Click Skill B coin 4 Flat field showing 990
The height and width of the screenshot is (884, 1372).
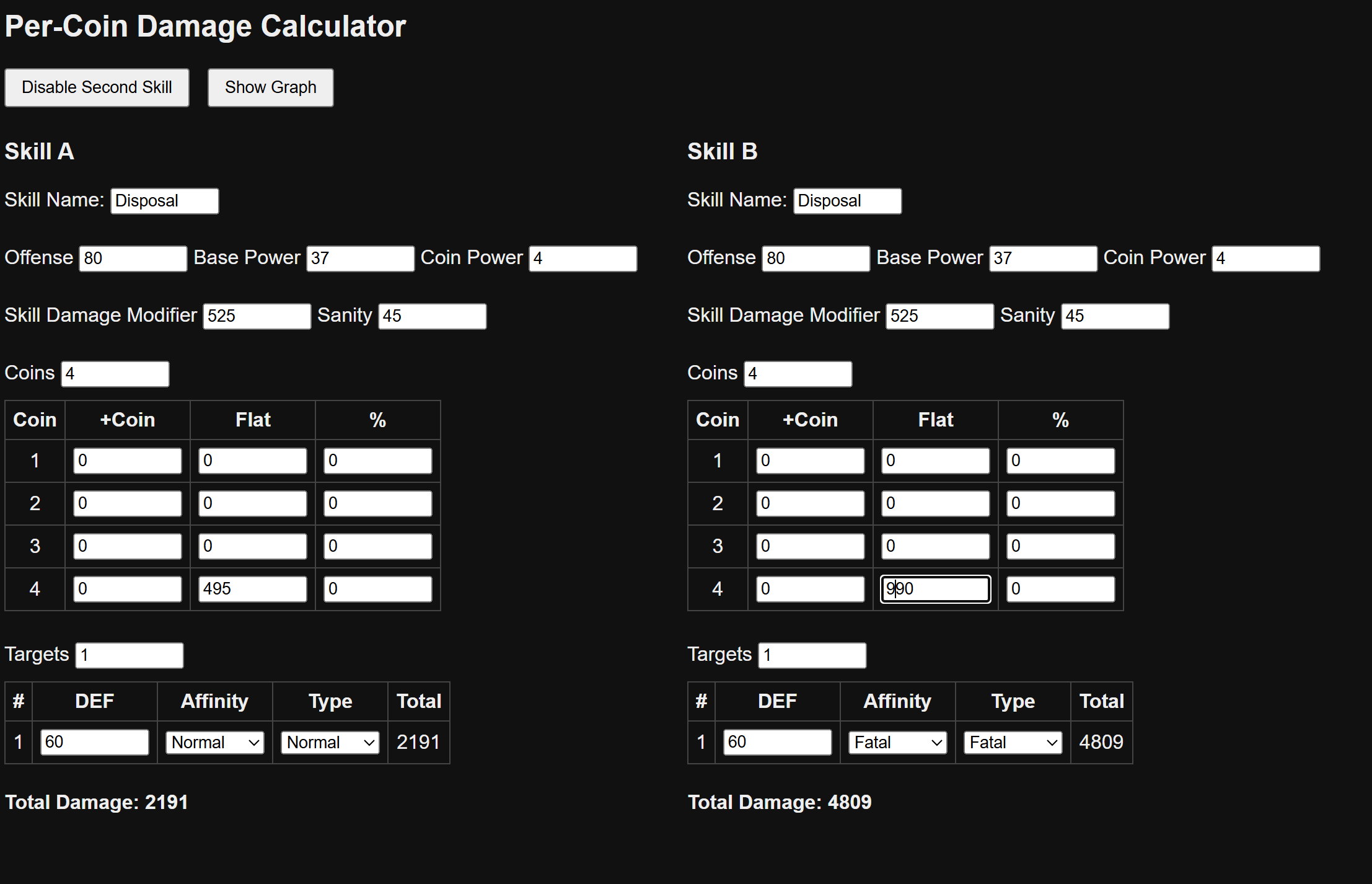click(x=935, y=589)
